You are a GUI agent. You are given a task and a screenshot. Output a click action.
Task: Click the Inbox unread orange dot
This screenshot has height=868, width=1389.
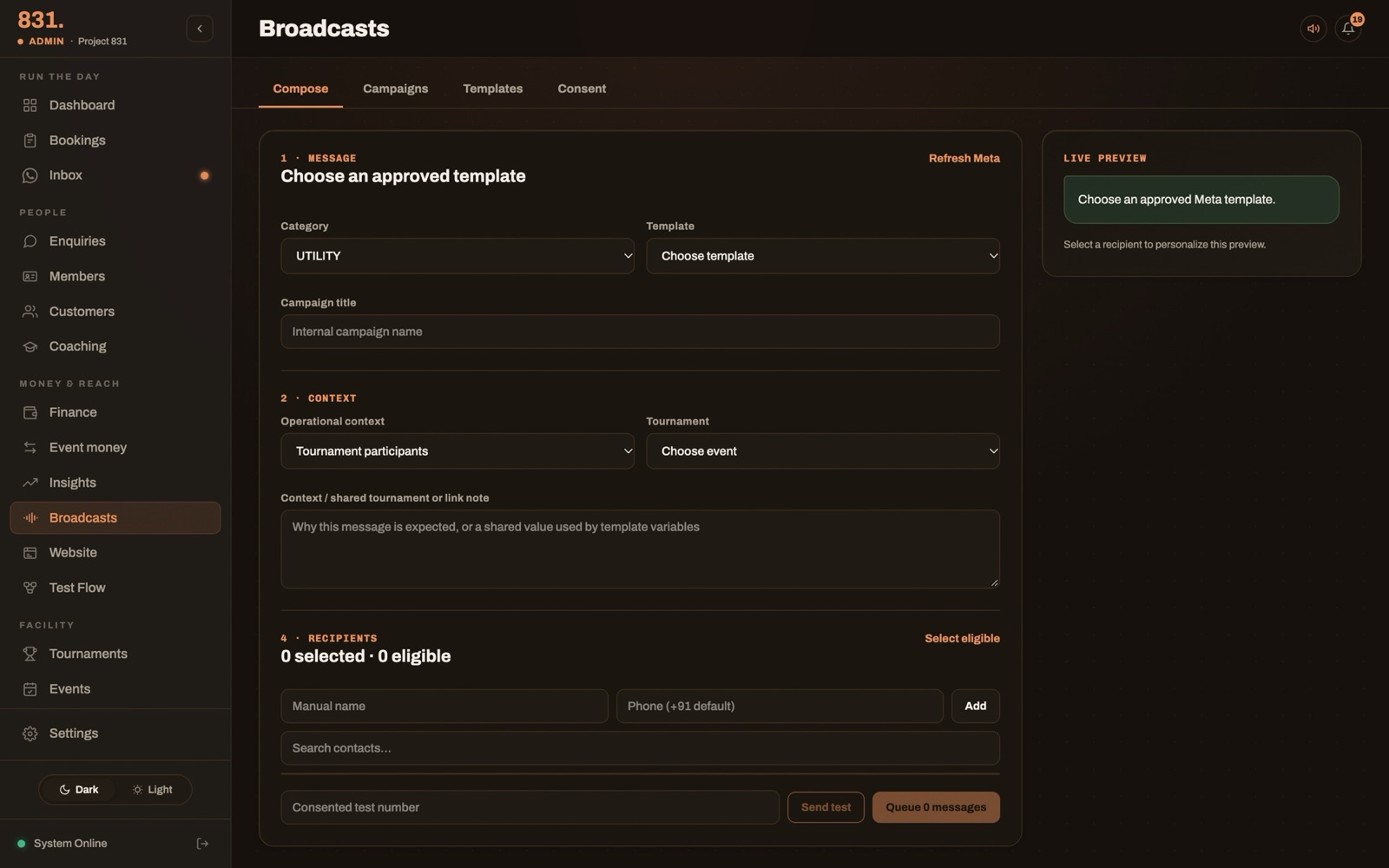tap(205, 175)
